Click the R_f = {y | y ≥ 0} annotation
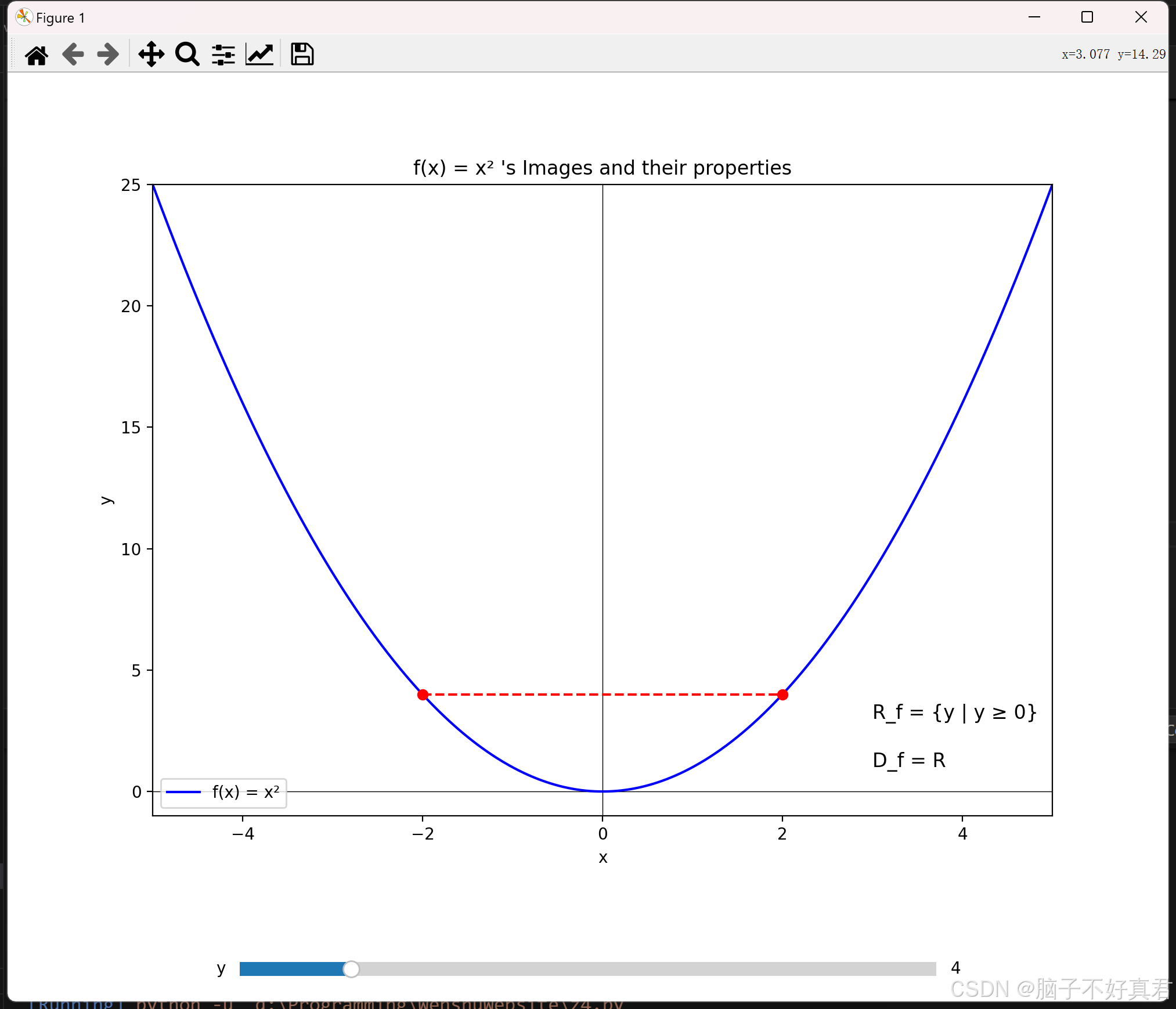 (954, 712)
